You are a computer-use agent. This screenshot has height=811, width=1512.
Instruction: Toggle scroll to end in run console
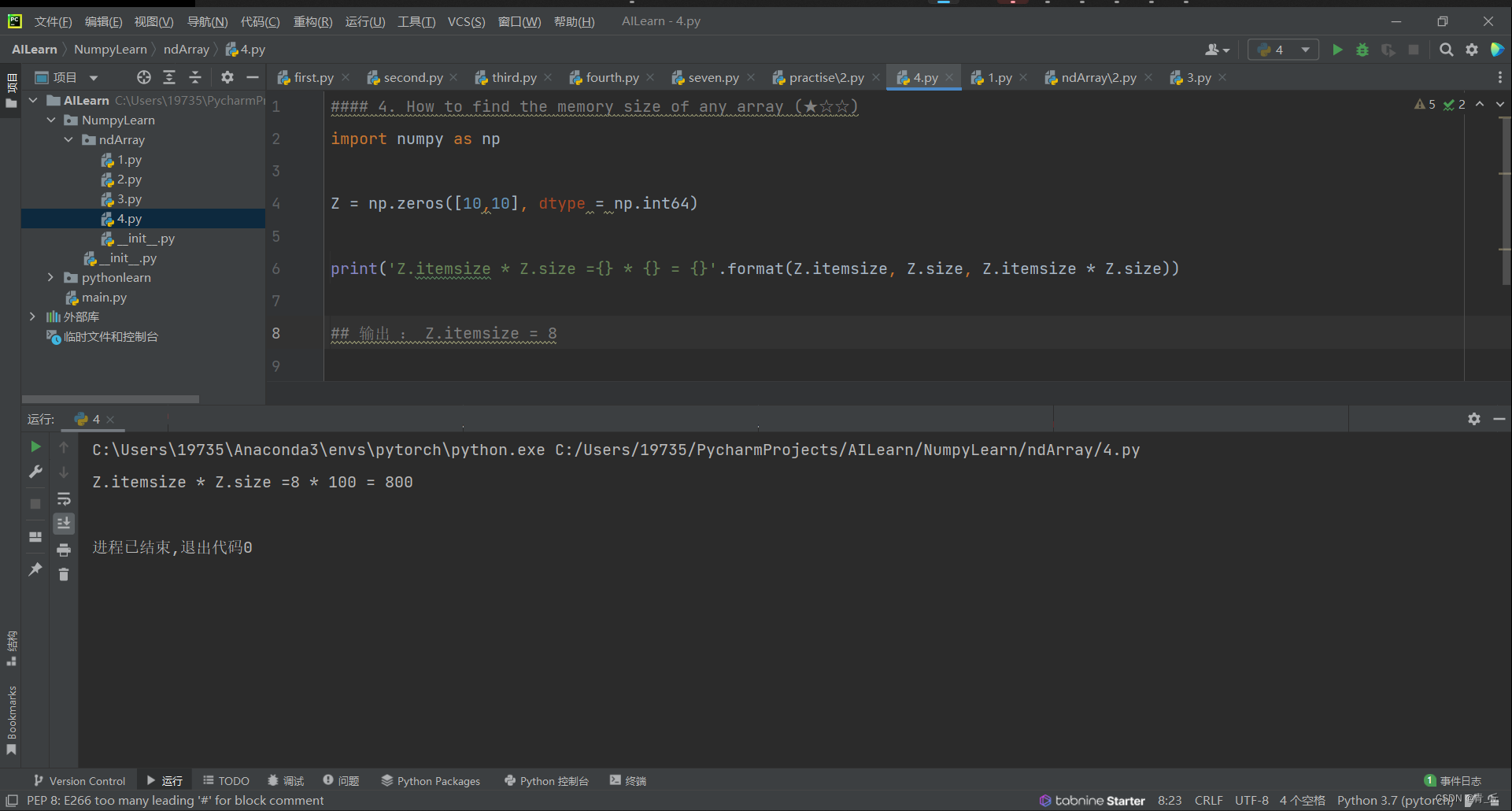(64, 523)
